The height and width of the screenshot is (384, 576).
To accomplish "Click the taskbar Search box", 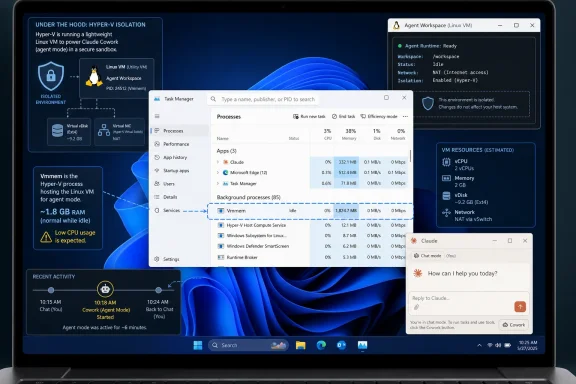I will [x=248, y=345].
